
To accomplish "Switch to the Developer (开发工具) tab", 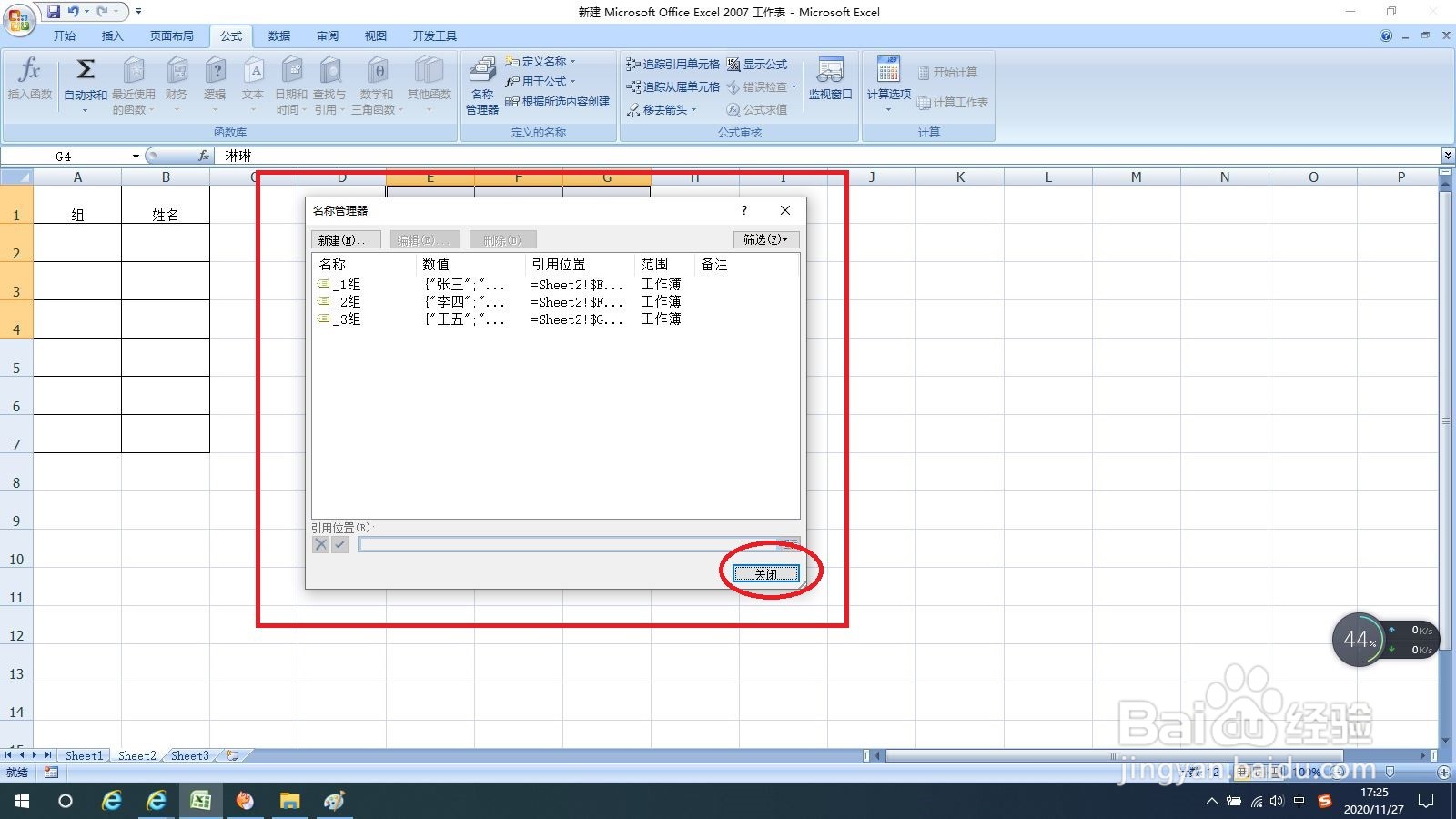I will click(x=435, y=36).
